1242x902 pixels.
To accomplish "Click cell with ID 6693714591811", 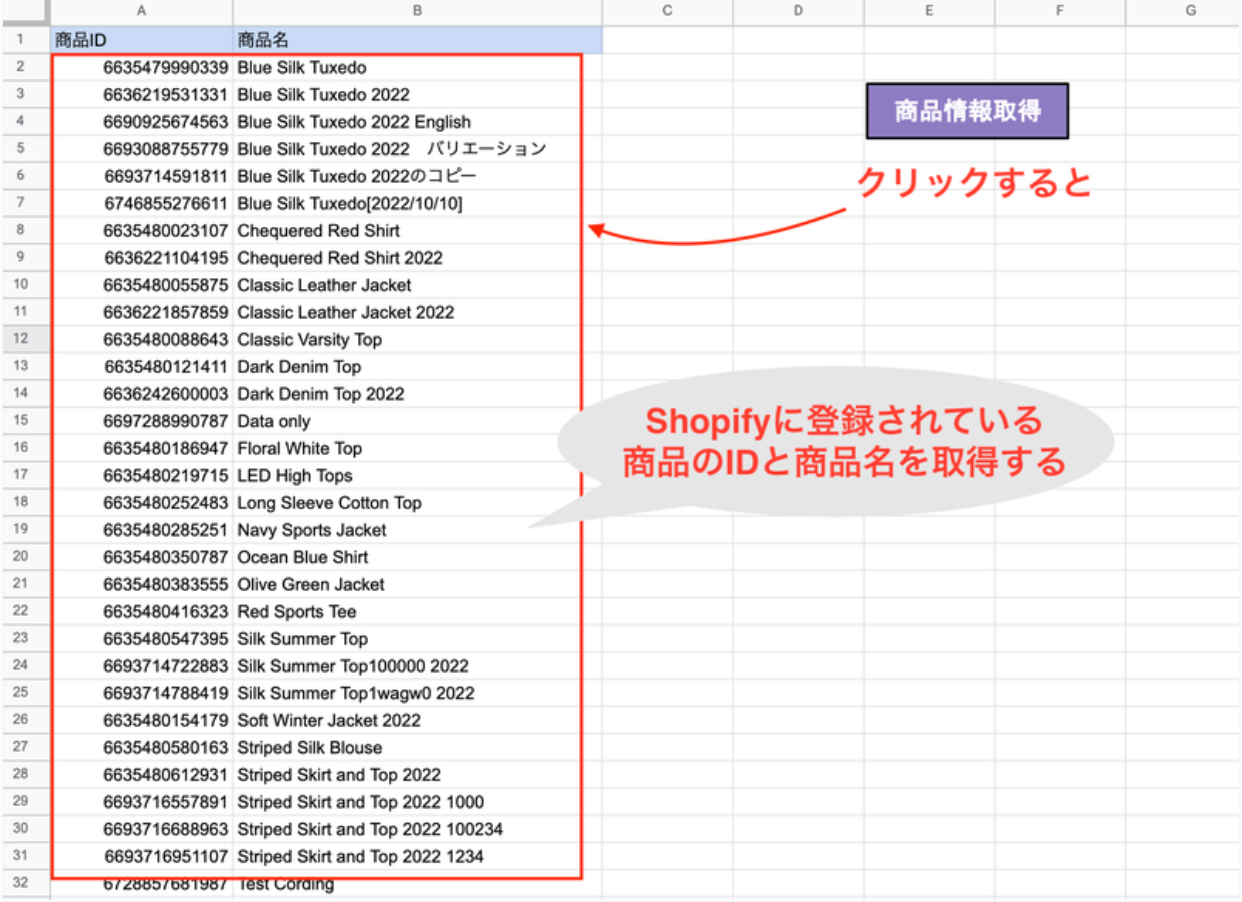I will [142, 176].
